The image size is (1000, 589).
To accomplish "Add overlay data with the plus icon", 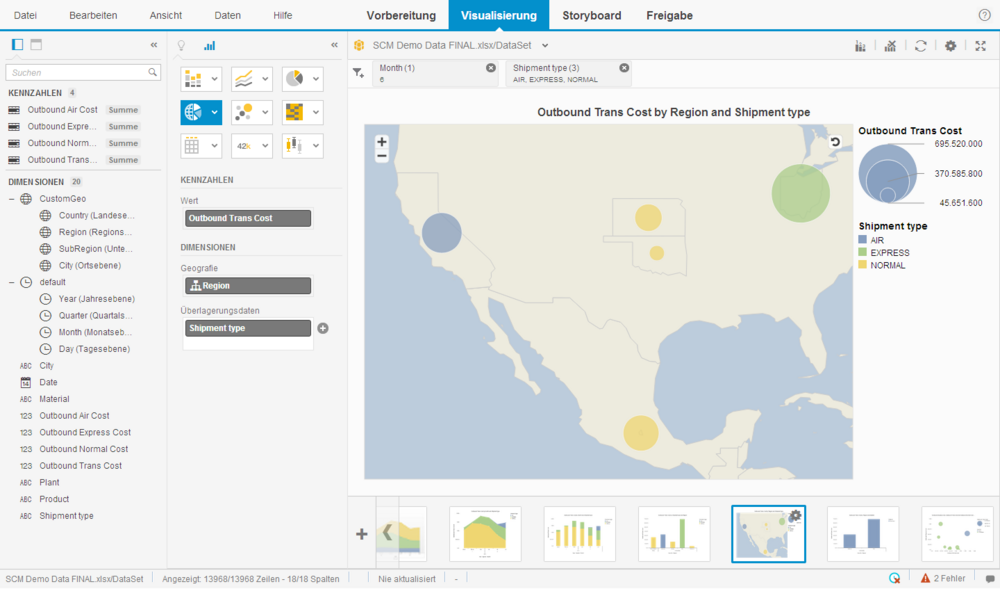I will point(323,328).
